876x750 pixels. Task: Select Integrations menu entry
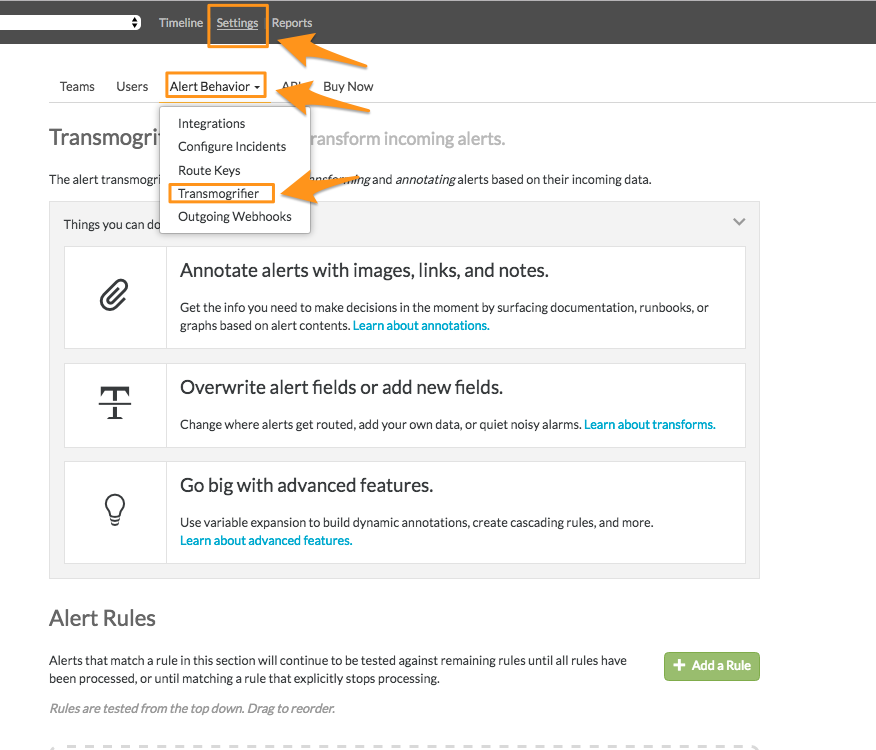click(x=212, y=124)
